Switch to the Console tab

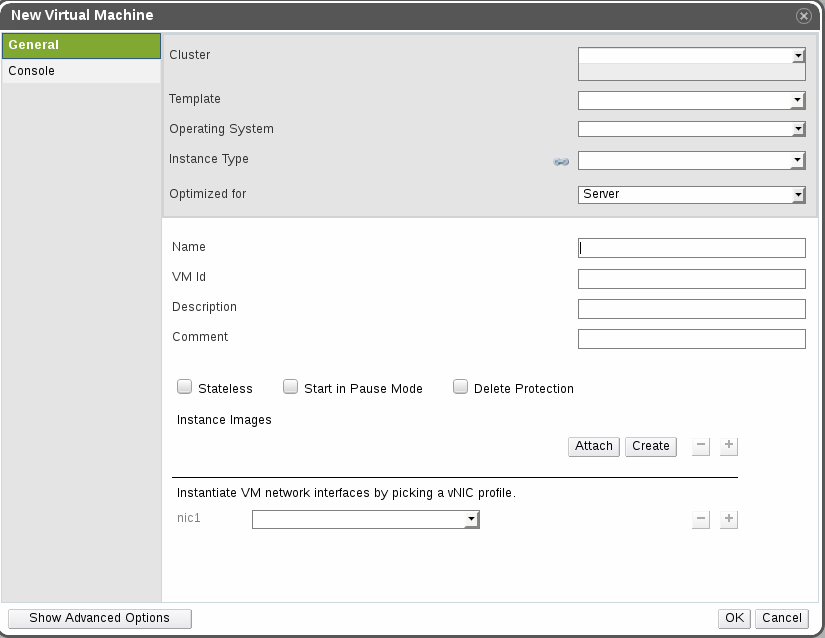(81, 72)
